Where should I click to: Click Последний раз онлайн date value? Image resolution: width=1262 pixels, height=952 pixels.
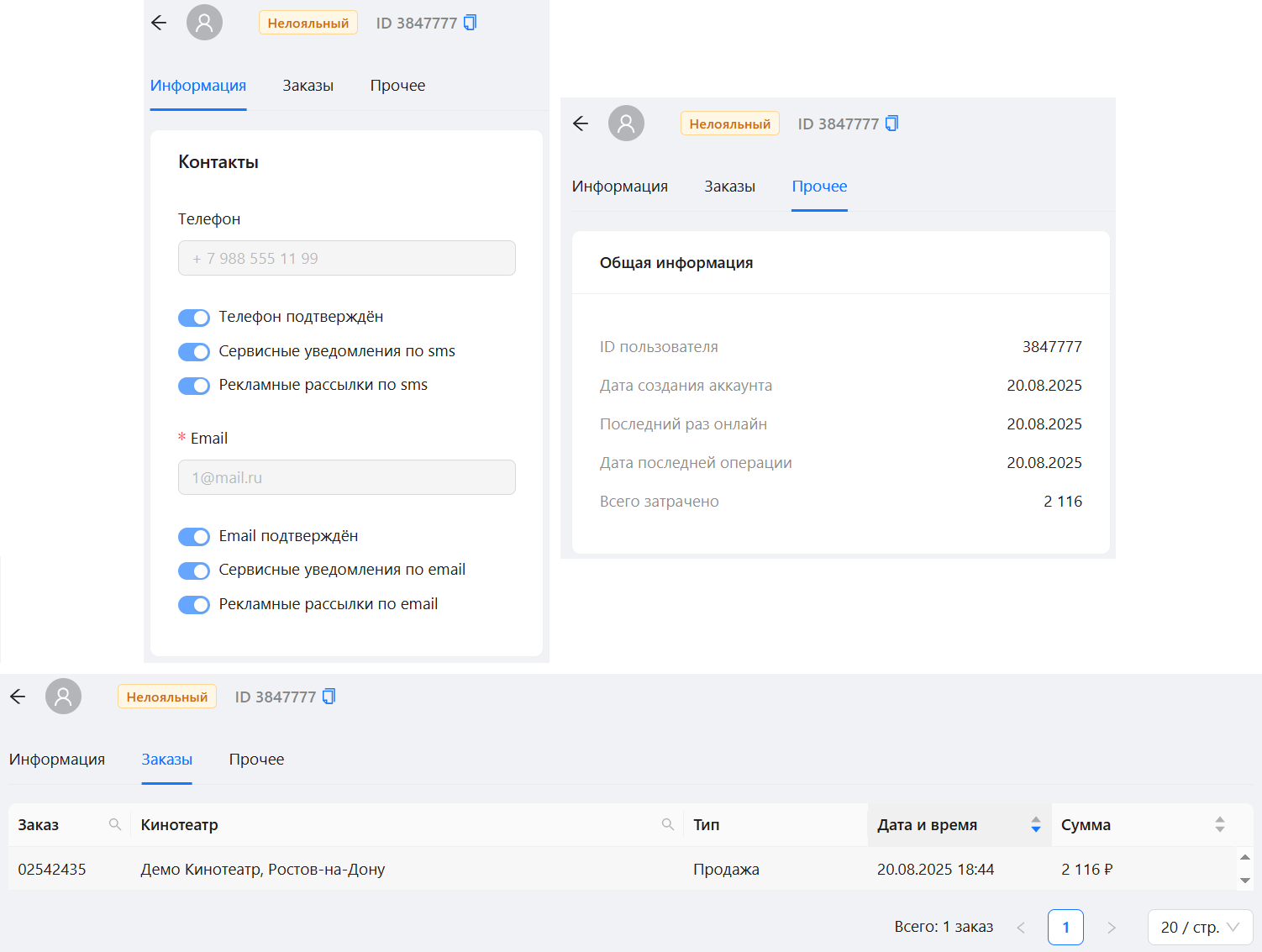click(1044, 424)
